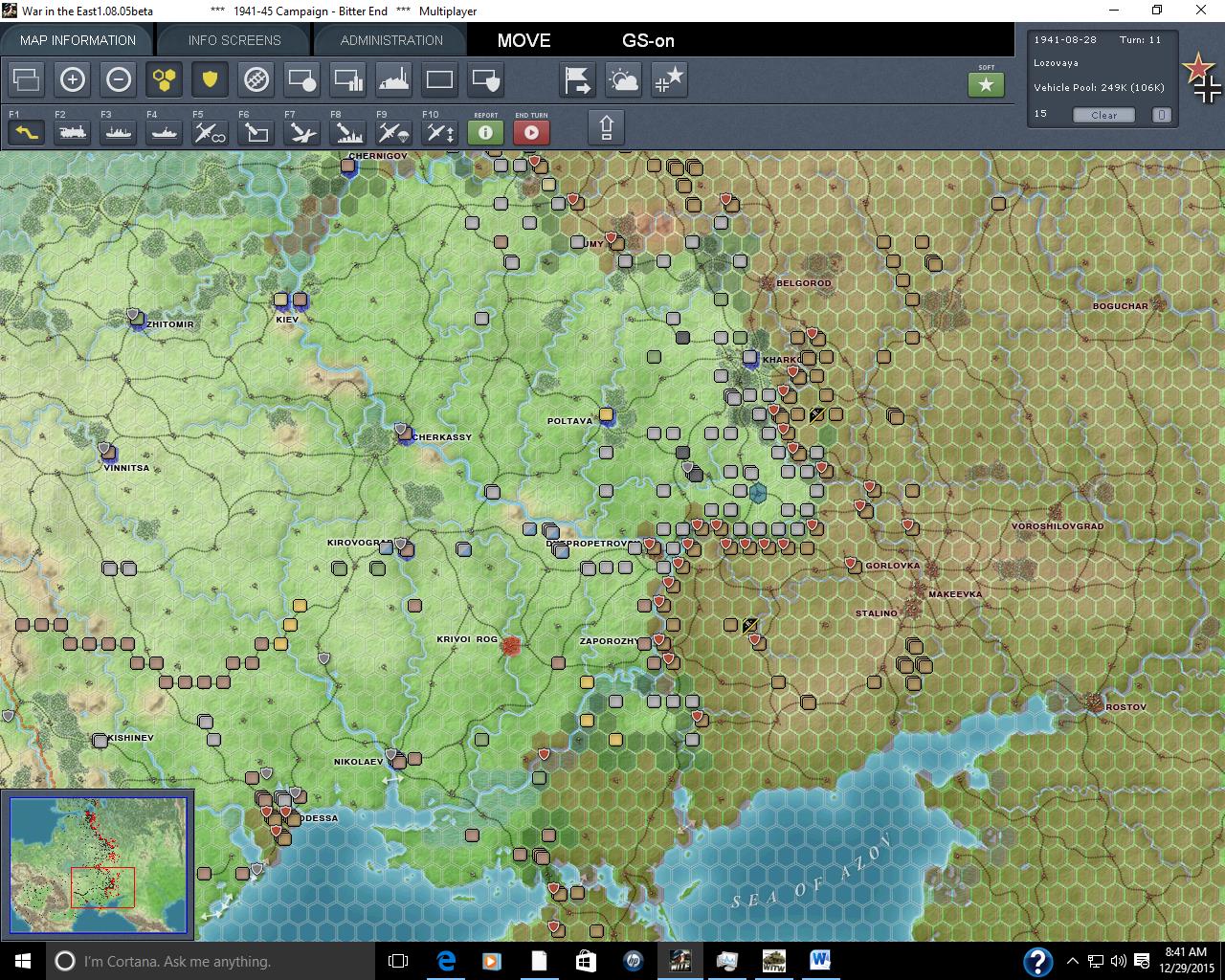Open the volume control in system tray
This screenshot has width=1225, height=980.
(1118, 961)
